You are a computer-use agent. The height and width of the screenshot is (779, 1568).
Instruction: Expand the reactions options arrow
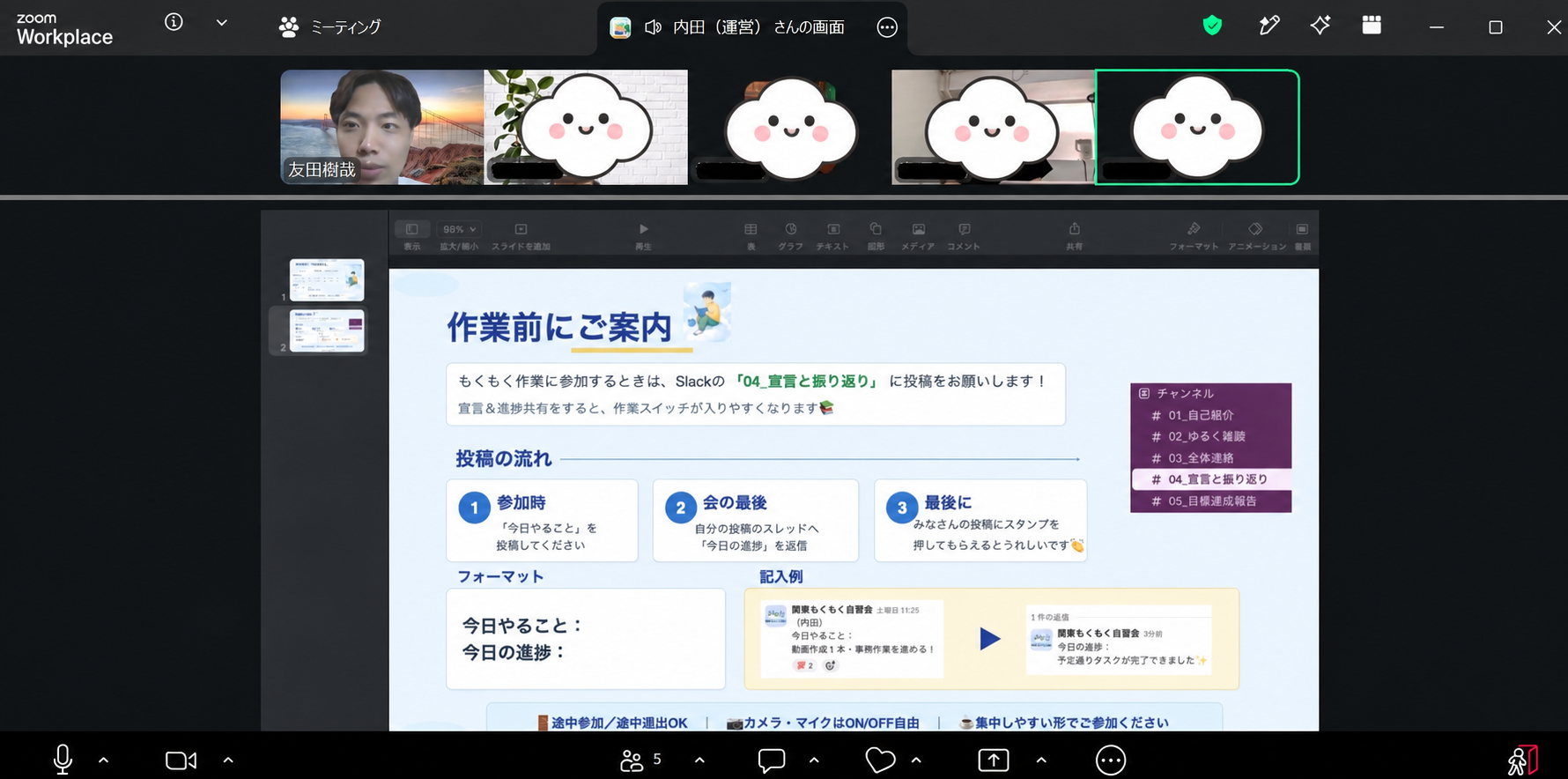pyautogui.click(x=916, y=760)
